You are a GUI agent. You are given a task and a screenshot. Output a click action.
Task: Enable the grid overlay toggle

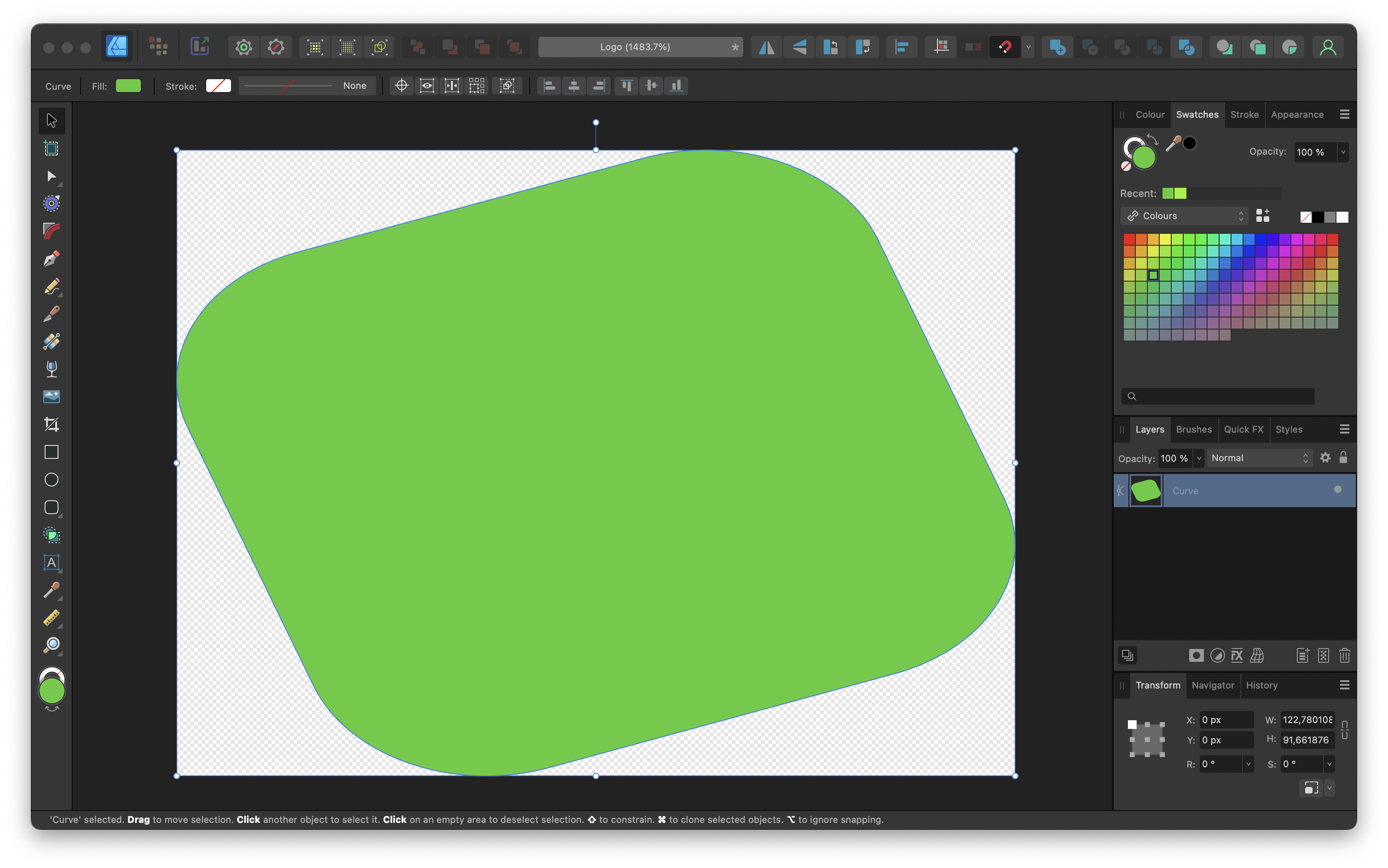pyautogui.click(x=478, y=85)
